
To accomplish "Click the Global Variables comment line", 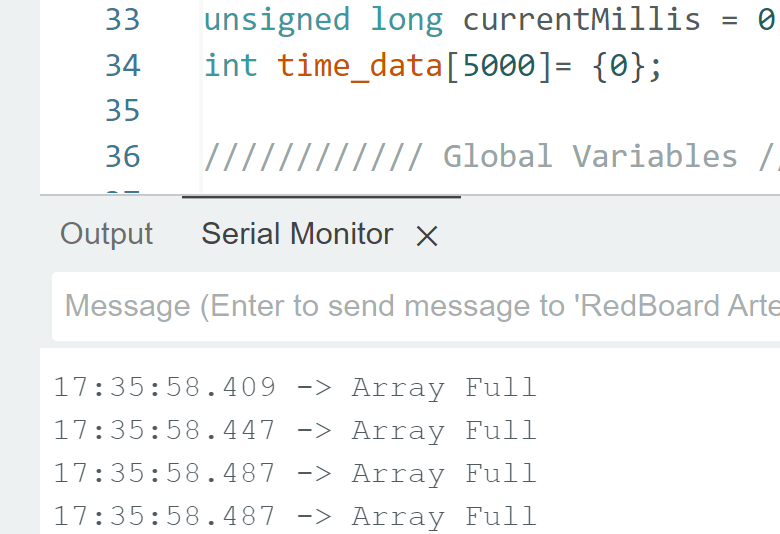I will (x=491, y=156).
